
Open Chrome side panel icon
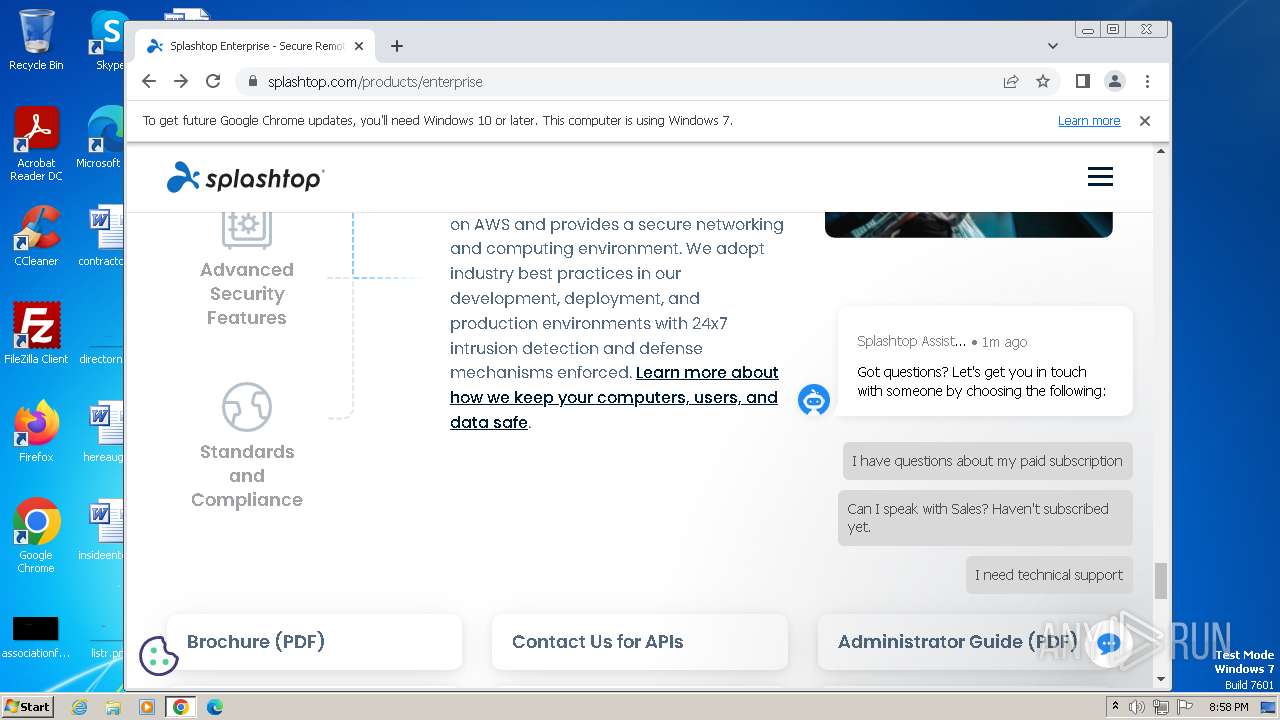1083,81
